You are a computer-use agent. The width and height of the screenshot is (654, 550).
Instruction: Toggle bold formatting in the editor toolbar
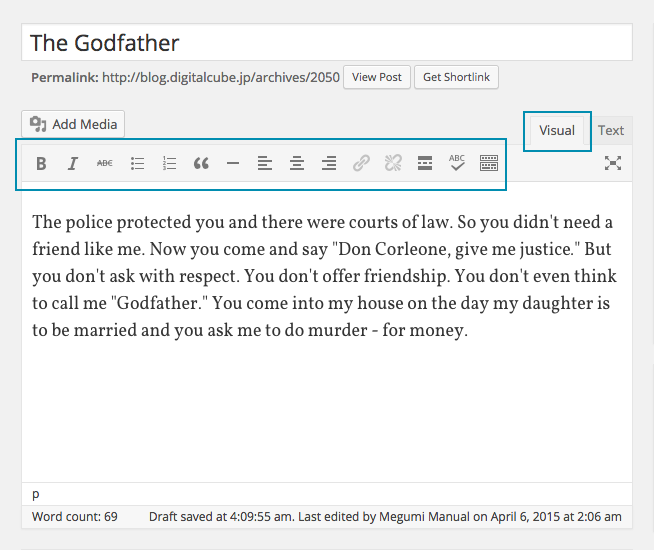click(x=41, y=164)
